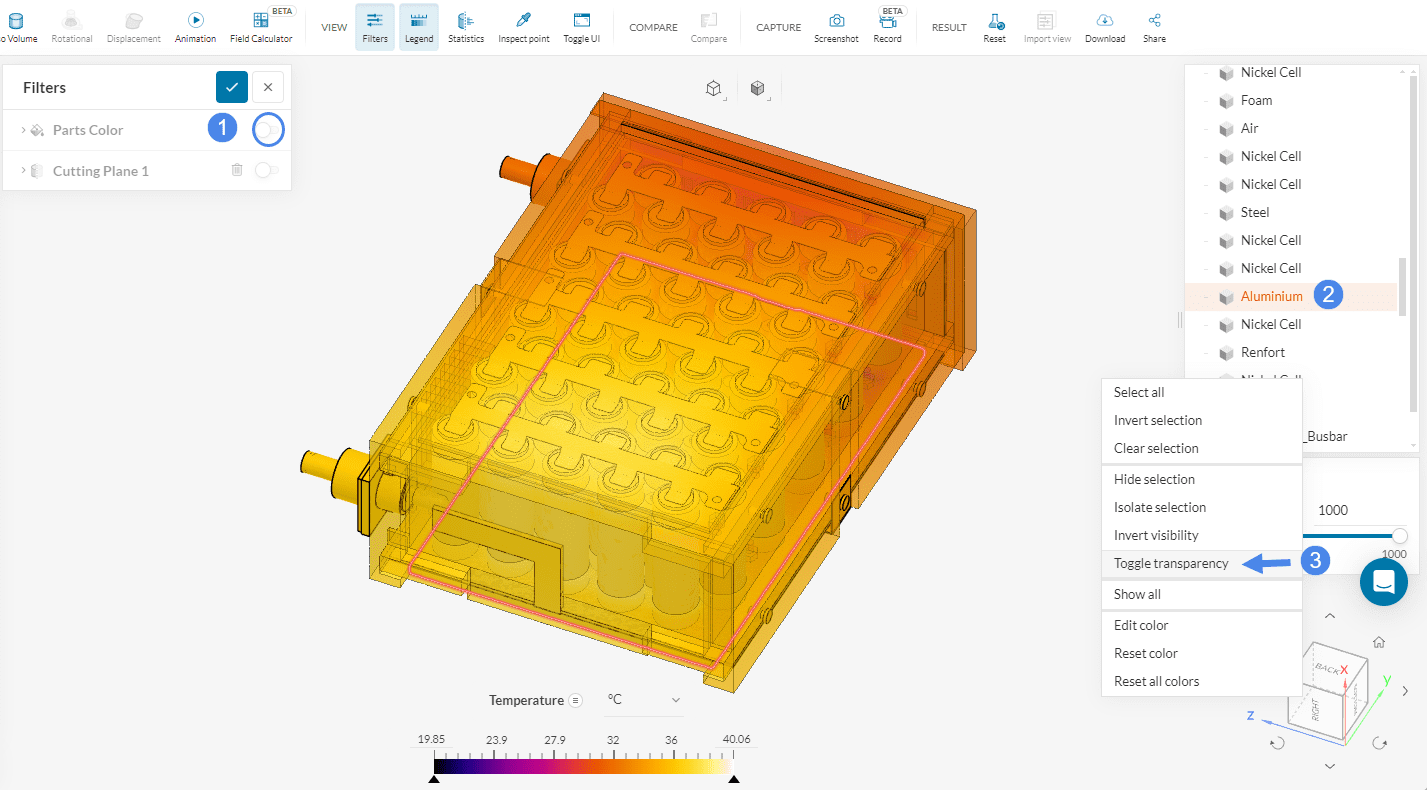Open the Statistics panel

[466, 27]
